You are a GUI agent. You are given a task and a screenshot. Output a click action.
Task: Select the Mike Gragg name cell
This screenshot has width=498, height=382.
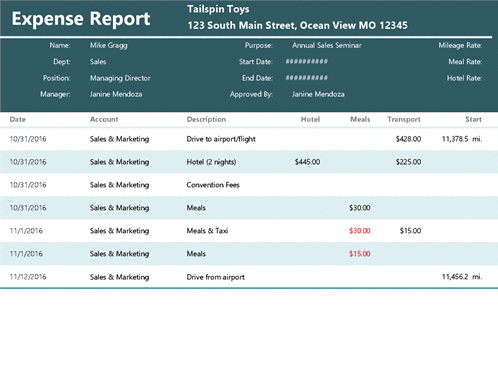point(109,45)
